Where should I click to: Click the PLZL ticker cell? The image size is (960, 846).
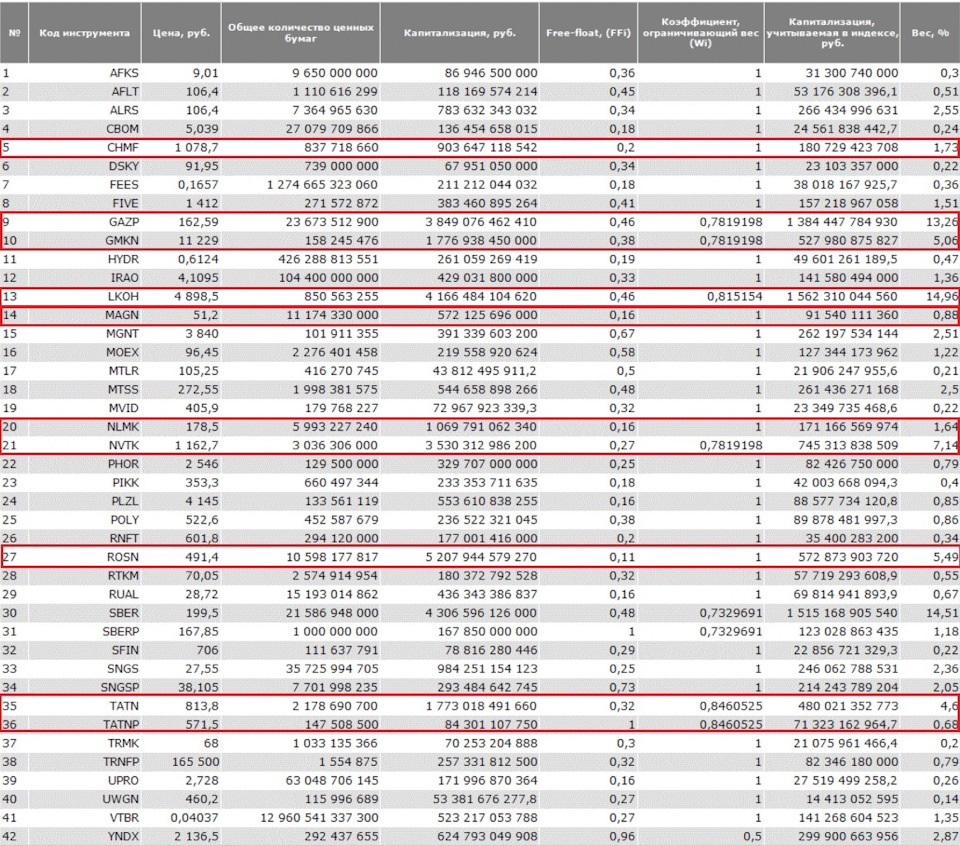point(125,501)
